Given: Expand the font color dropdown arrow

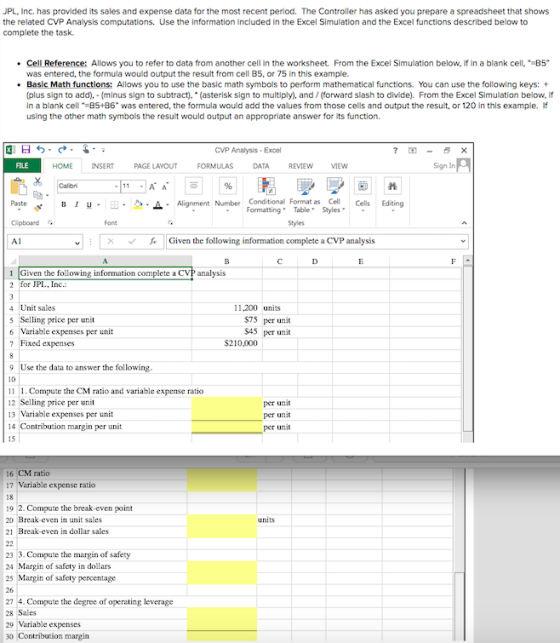Looking at the screenshot, I should (x=167, y=205).
